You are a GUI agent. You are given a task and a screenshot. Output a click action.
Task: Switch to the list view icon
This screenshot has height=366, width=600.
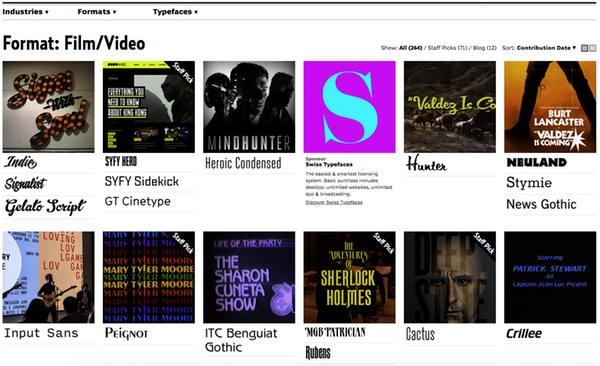[592, 48]
